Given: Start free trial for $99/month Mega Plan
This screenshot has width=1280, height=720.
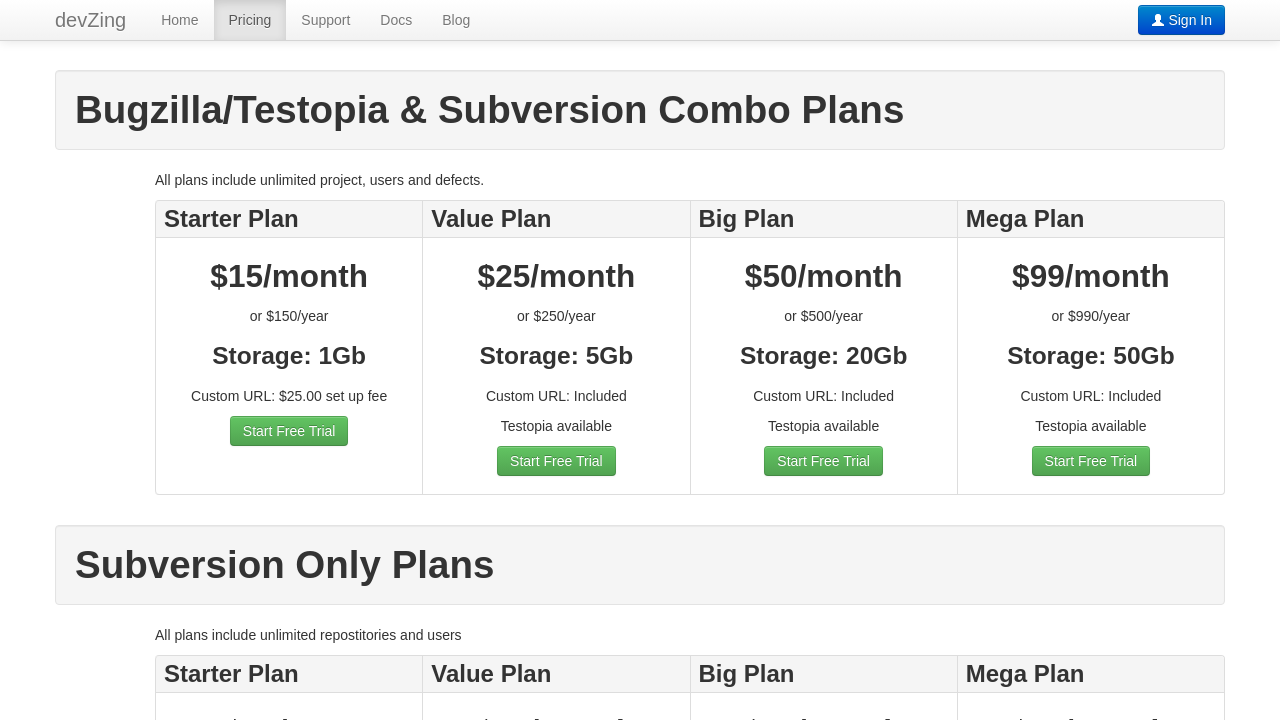Looking at the screenshot, I should [x=1090, y=461].
